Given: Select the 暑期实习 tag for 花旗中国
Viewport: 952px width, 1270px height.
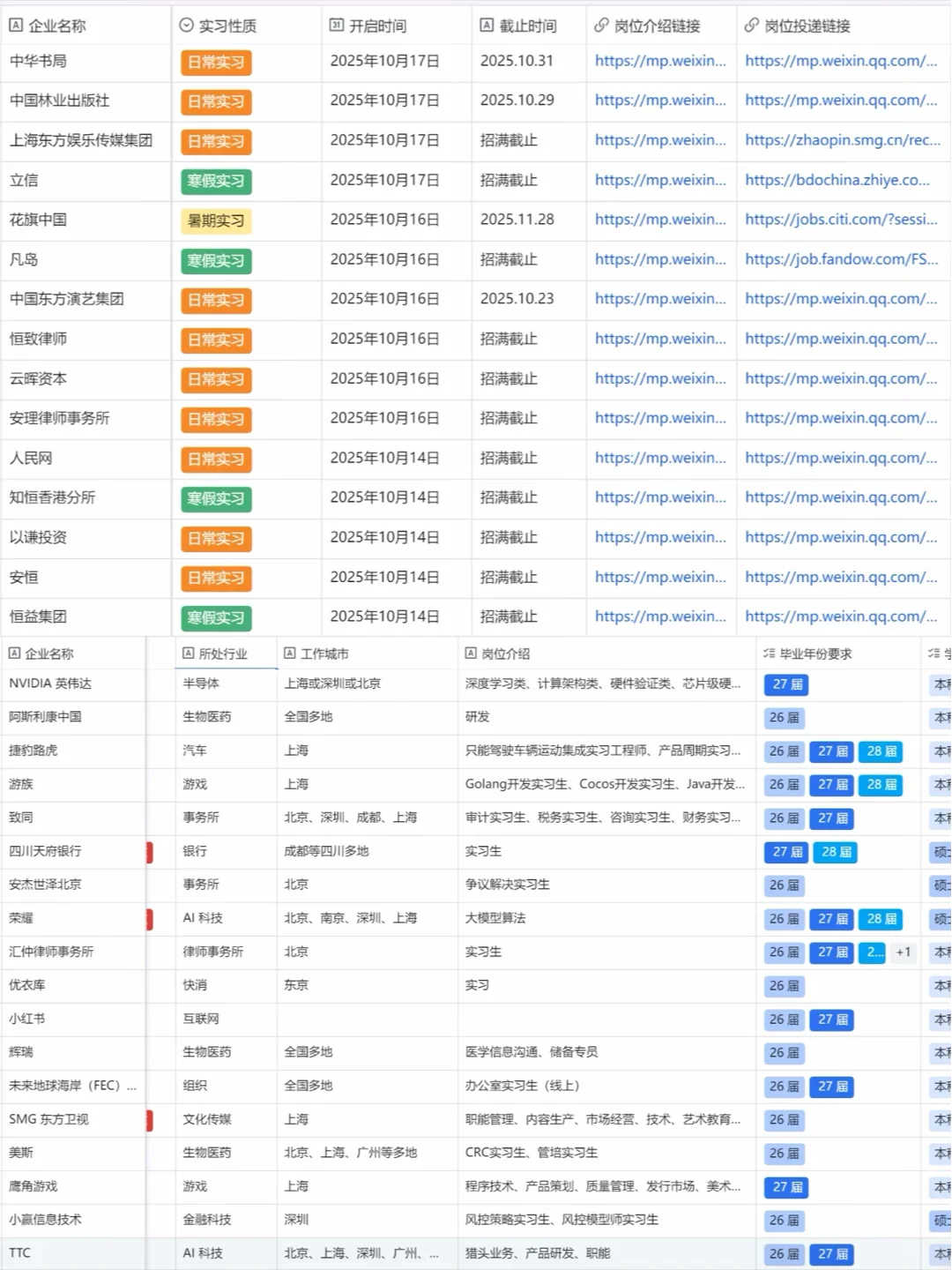Looking at the screenshot, I should [216, 220].
